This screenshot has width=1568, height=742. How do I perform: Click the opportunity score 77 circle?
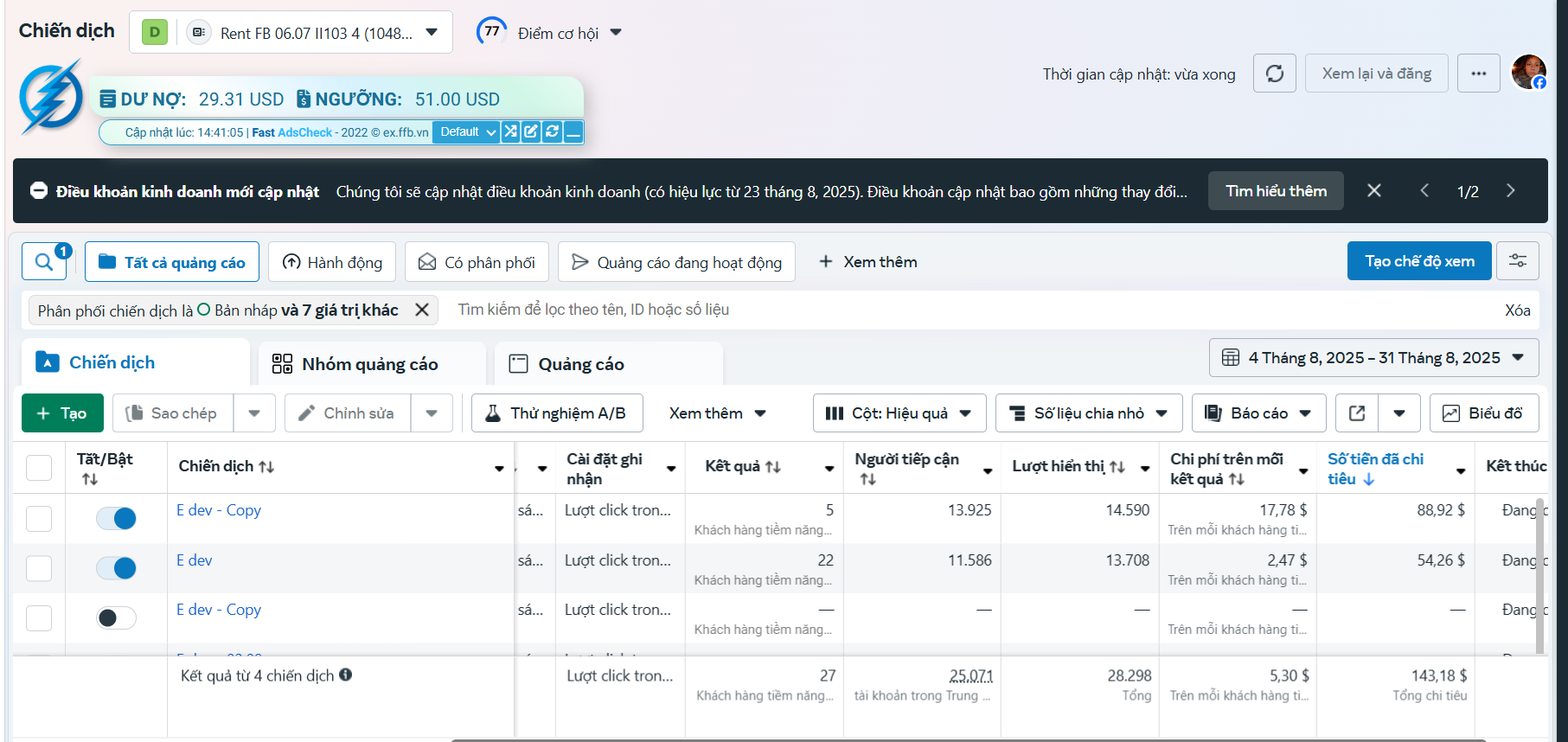[x=491, y=32]
